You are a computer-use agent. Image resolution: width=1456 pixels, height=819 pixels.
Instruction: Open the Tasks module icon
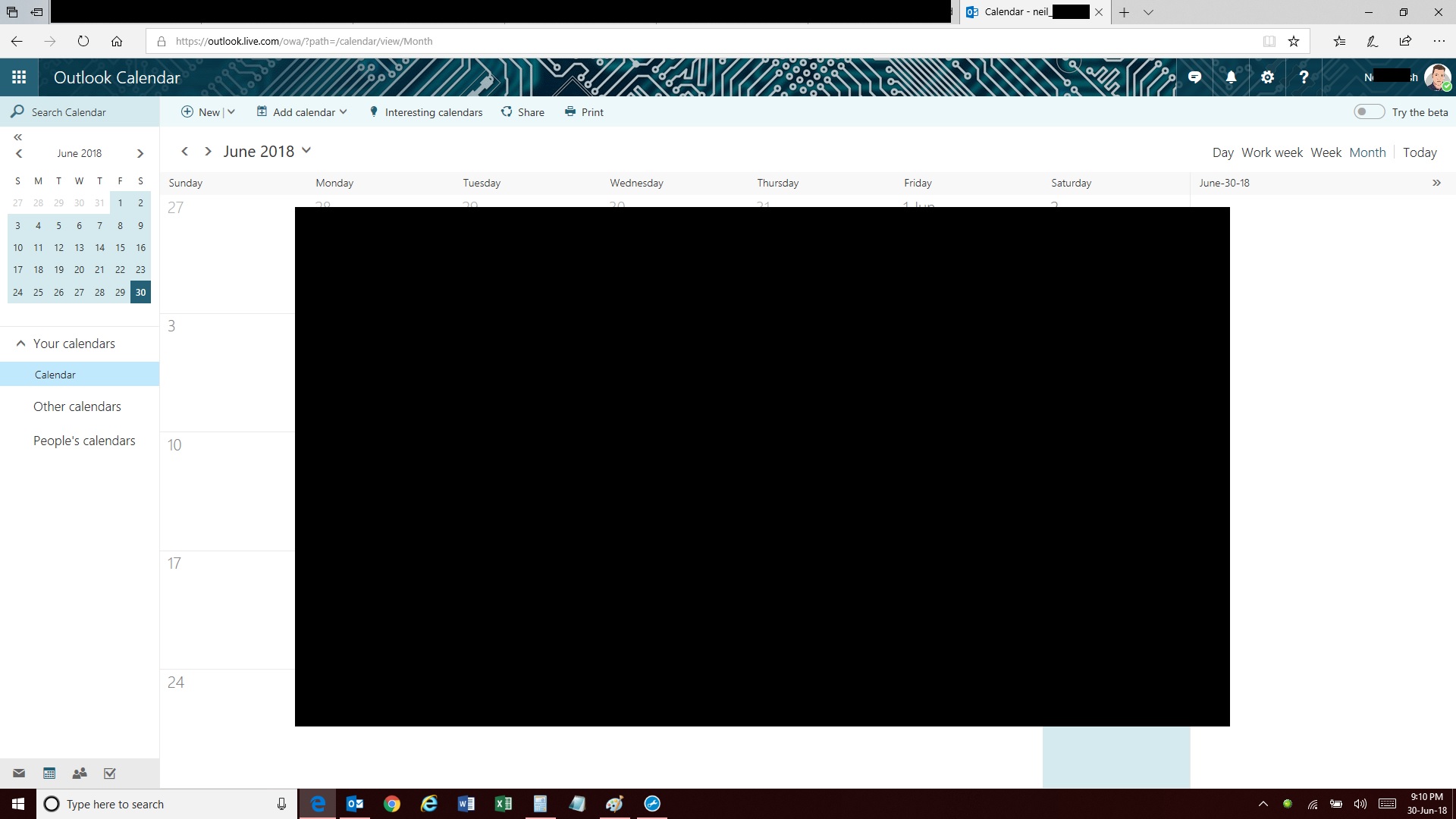coord(110,773)
